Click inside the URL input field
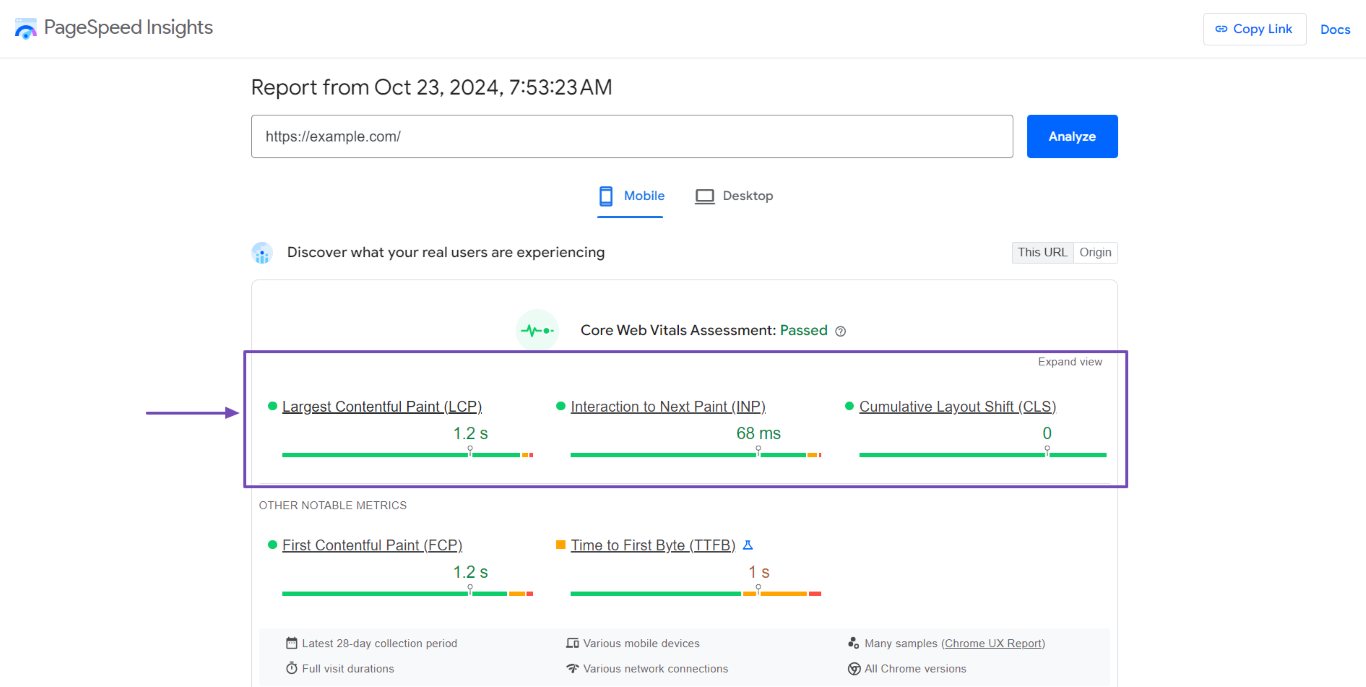Screen dimensions: 1366x687 (x=632, y=136)
